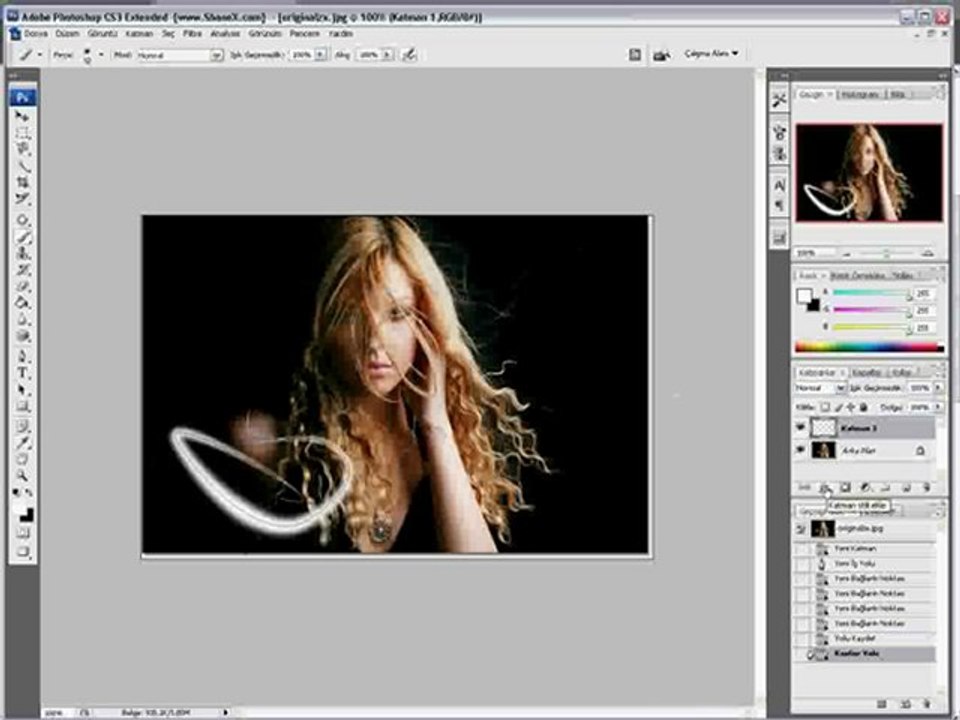Set history brush source beside Yolu Kaydet
This screenshot has height=720, width=960.
(803, 639)
